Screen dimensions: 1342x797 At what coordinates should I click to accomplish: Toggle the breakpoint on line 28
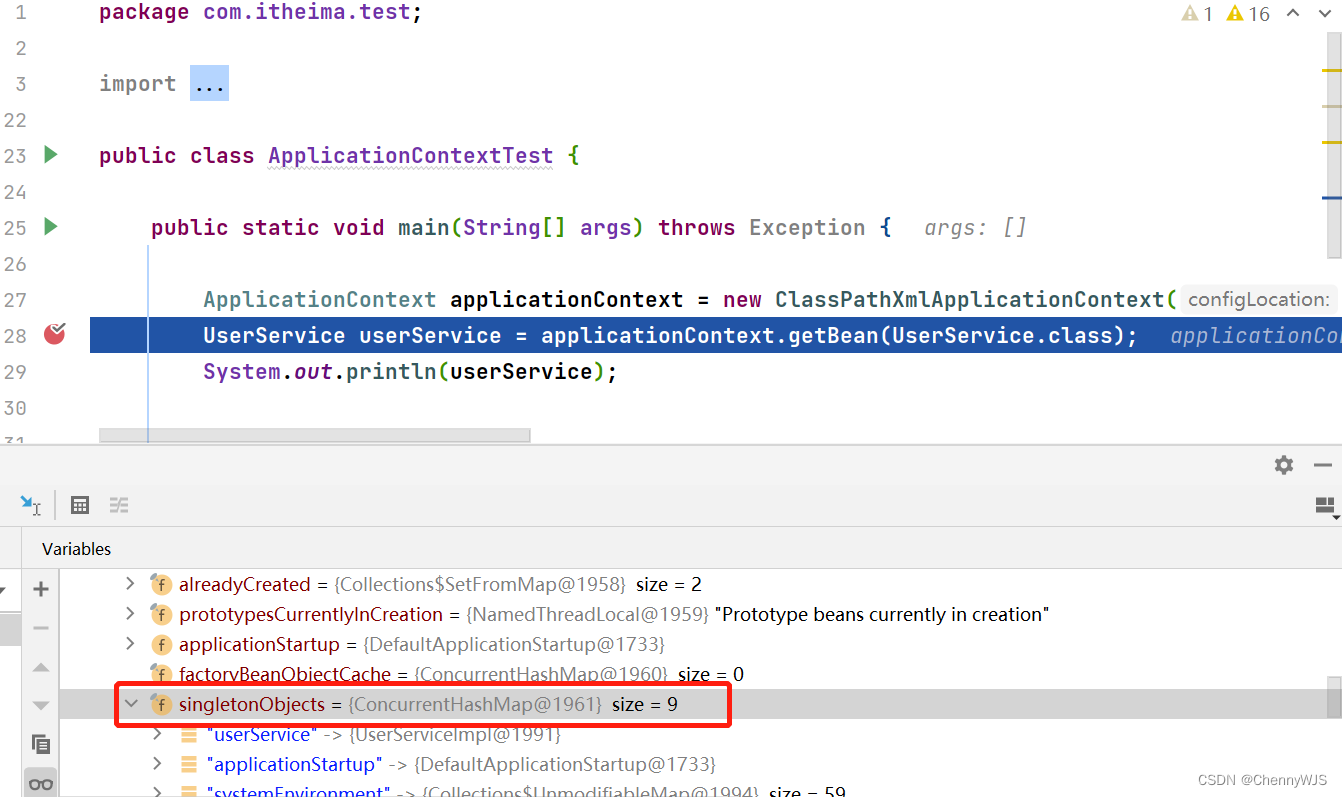tap(54, 334)
